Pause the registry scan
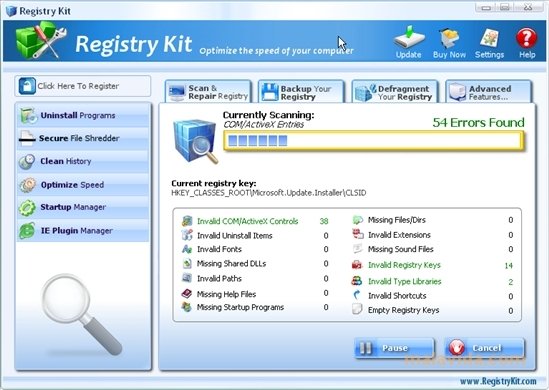 pos(394,348)
